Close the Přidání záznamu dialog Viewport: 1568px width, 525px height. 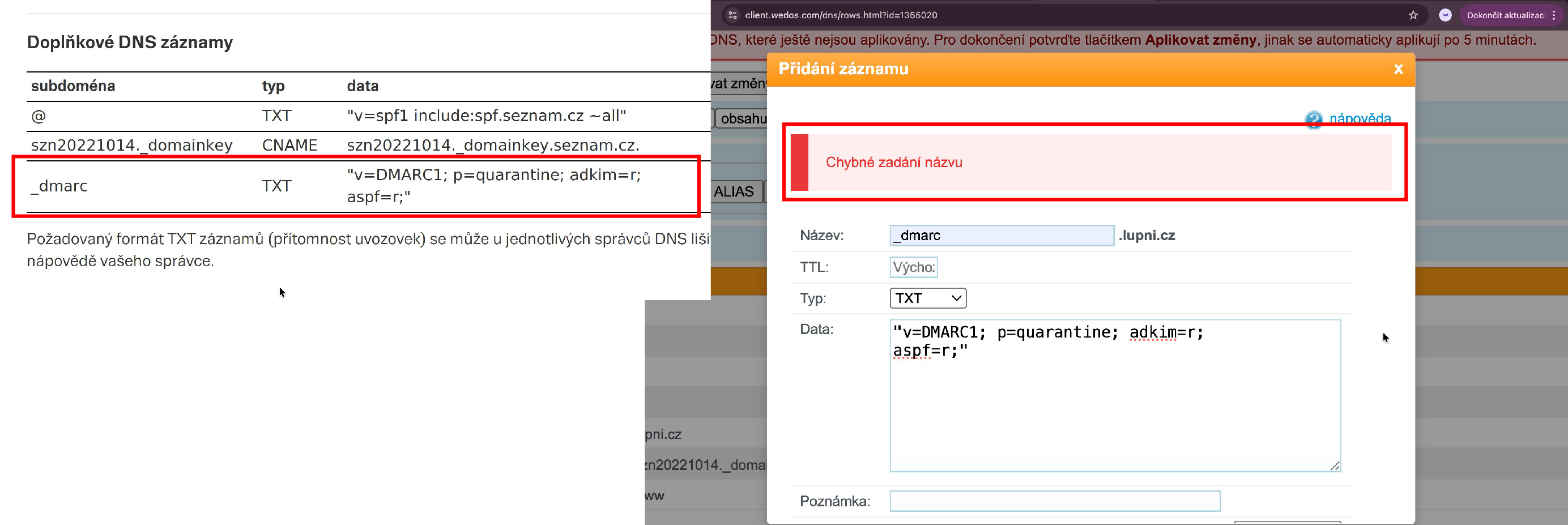[1398, 69]
